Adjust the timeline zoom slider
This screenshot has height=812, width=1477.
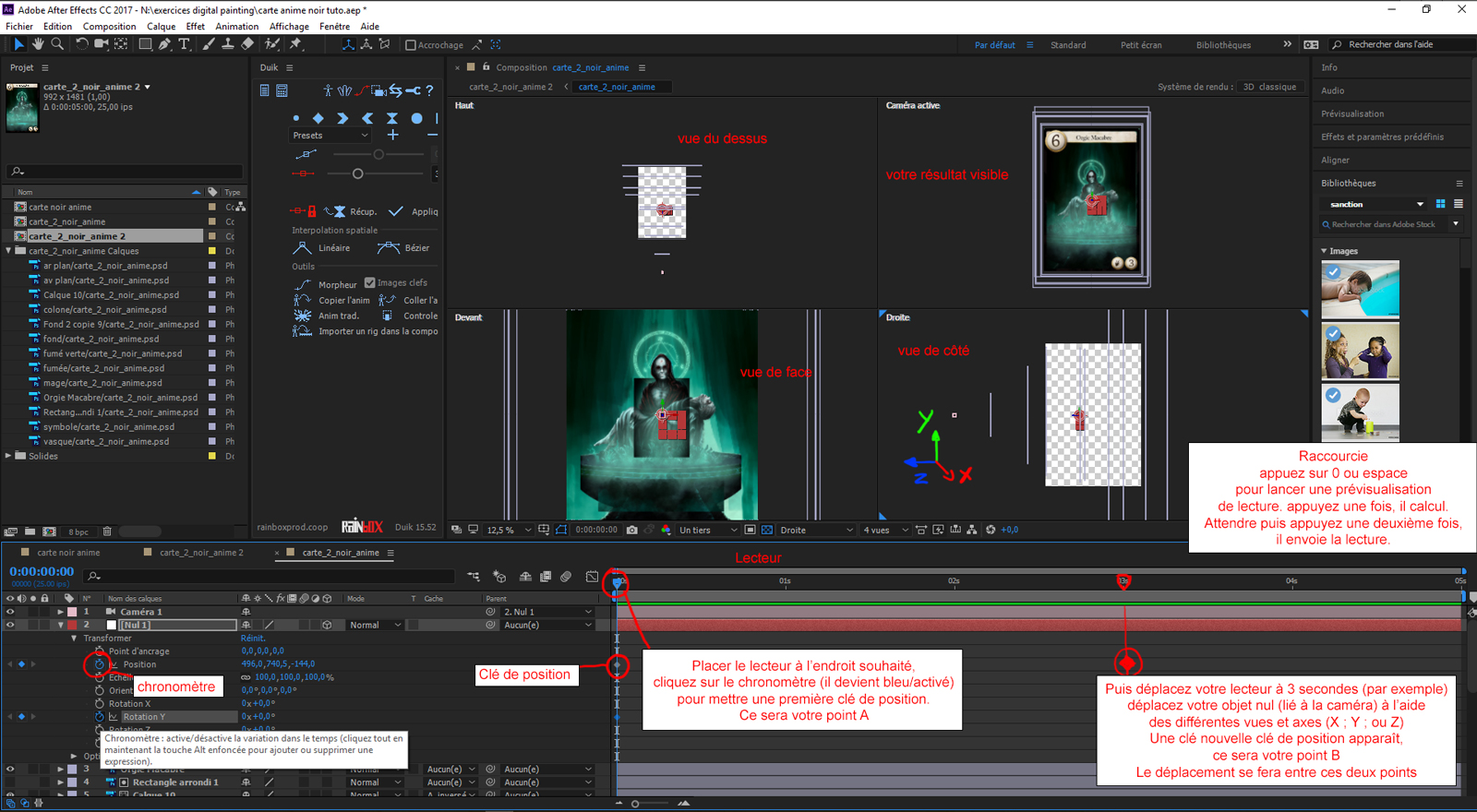click(635, 804)
